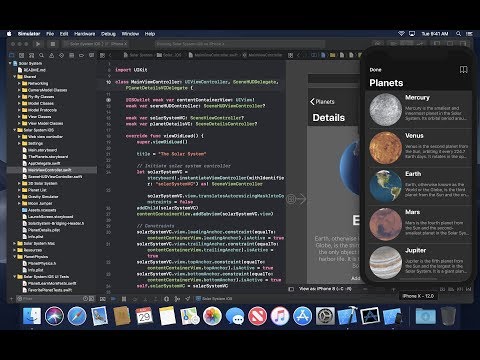Click Debug View Hierarchy in debug bar
Screen dimensions: 480x360
point(166,299)
